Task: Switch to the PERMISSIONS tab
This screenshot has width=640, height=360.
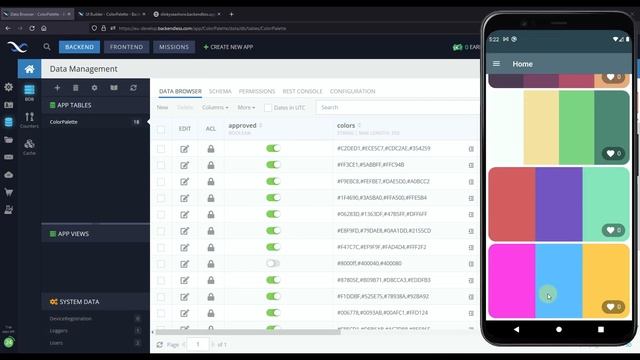Action: (257, 91)
